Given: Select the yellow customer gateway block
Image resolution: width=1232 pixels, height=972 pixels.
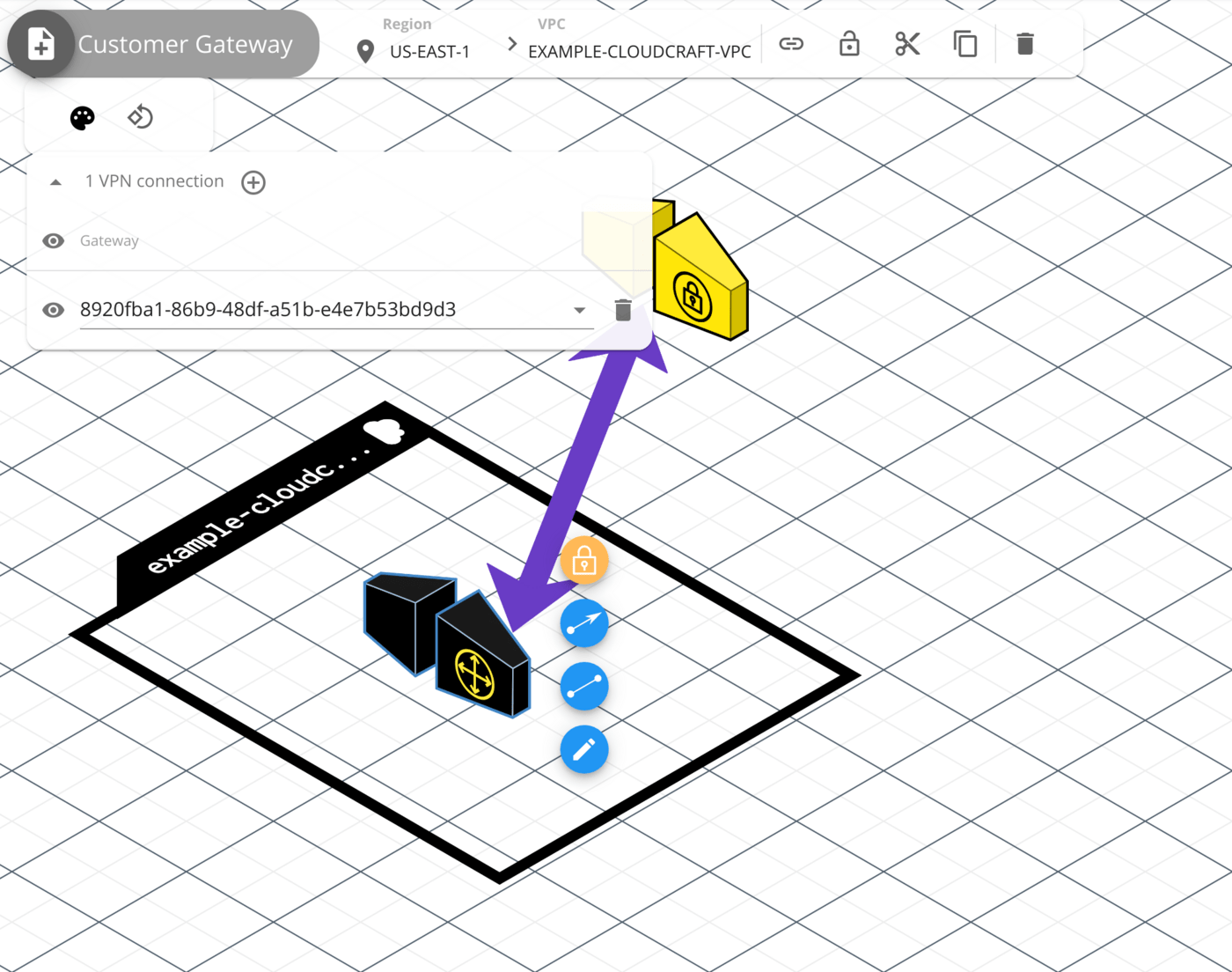Looking at the screenshot, I should coord(700,277).
